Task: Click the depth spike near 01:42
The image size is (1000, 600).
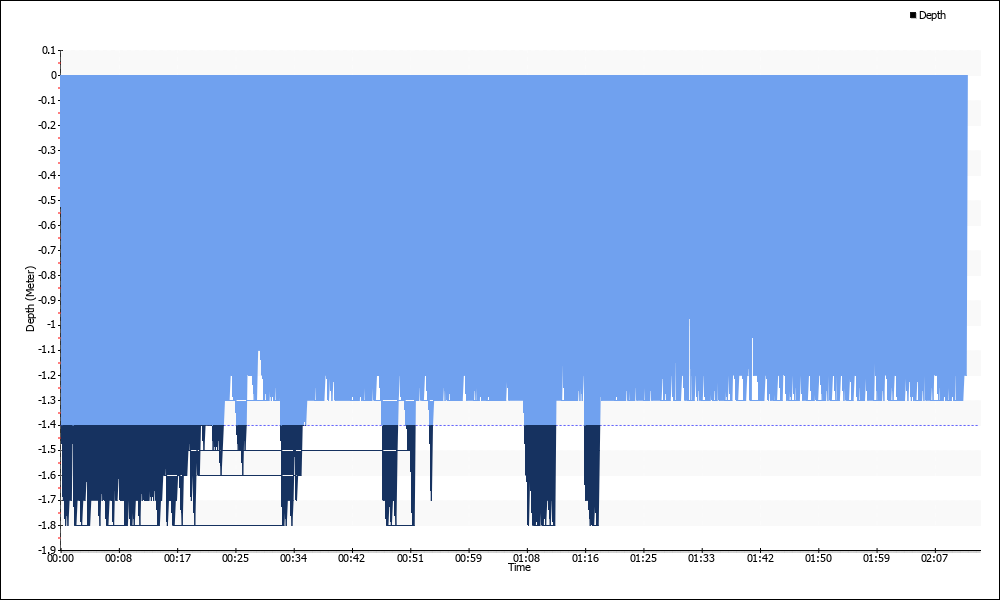Action: 753,369
